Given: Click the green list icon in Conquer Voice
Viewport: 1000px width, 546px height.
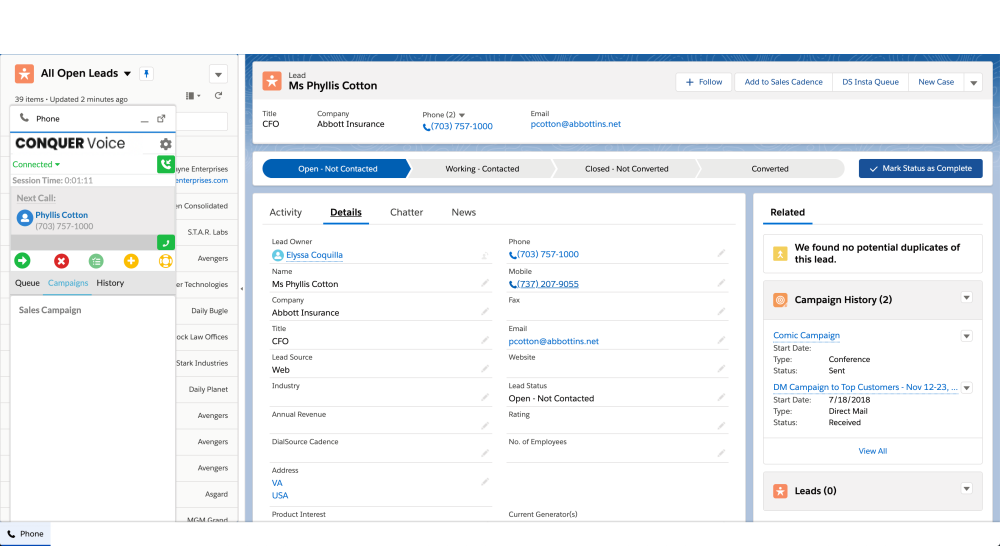Looking at the screenshot, I should pos(96,261).
